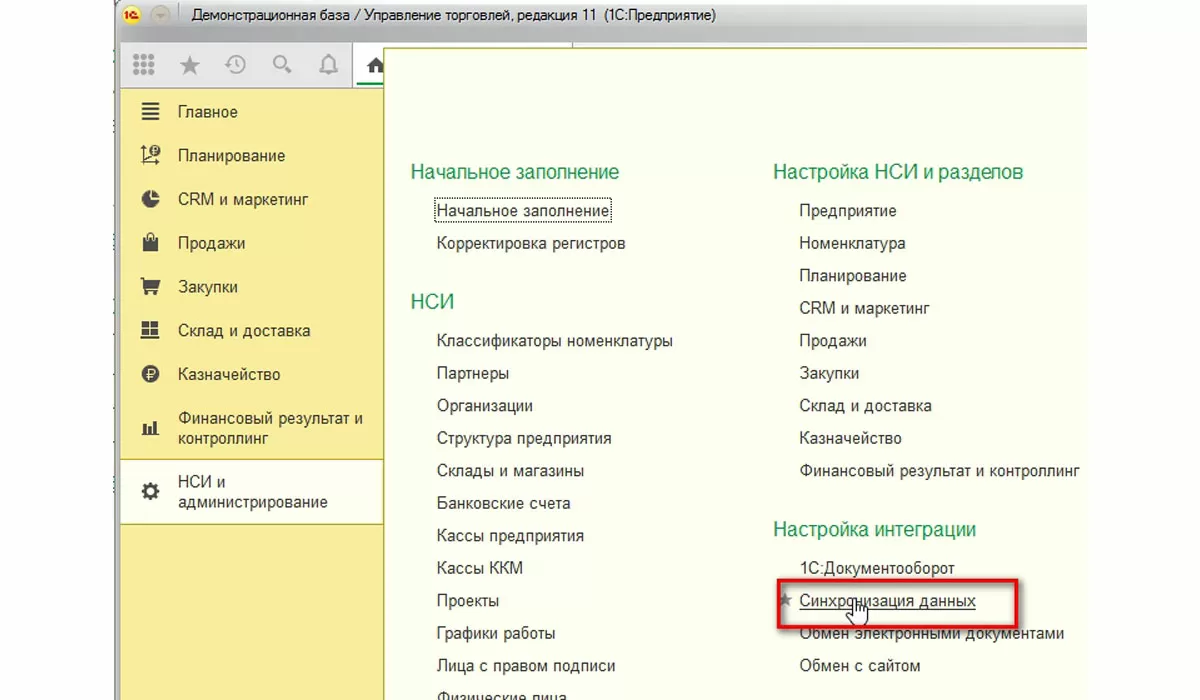This screenshot has height=700, width=1200.
Task: Click the CRM pie chart icon
Action: pos(150,199)
